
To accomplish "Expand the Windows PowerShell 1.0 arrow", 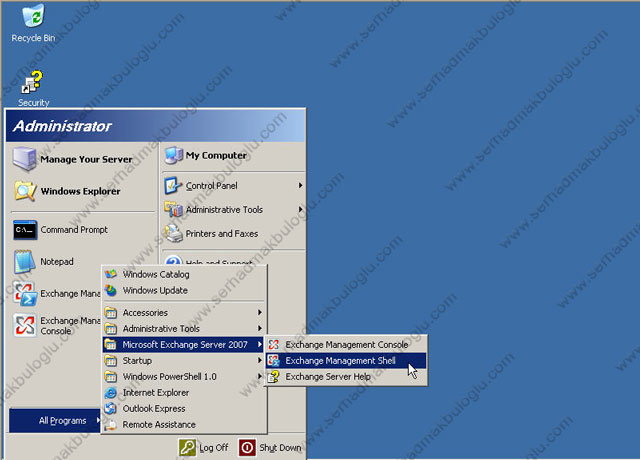I will click(x=260, y=376).
